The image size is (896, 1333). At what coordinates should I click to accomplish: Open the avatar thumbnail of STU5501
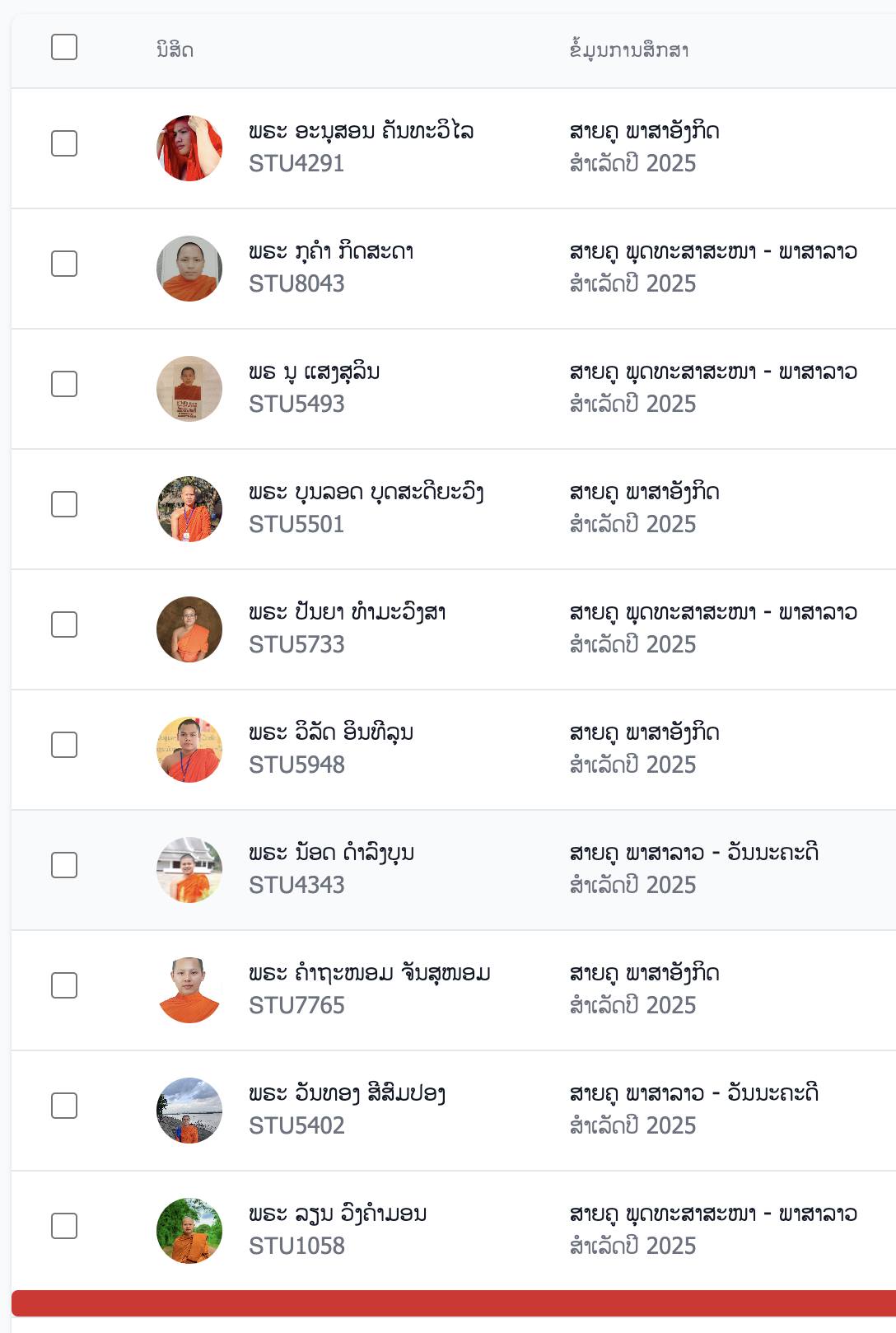point(189,509)
